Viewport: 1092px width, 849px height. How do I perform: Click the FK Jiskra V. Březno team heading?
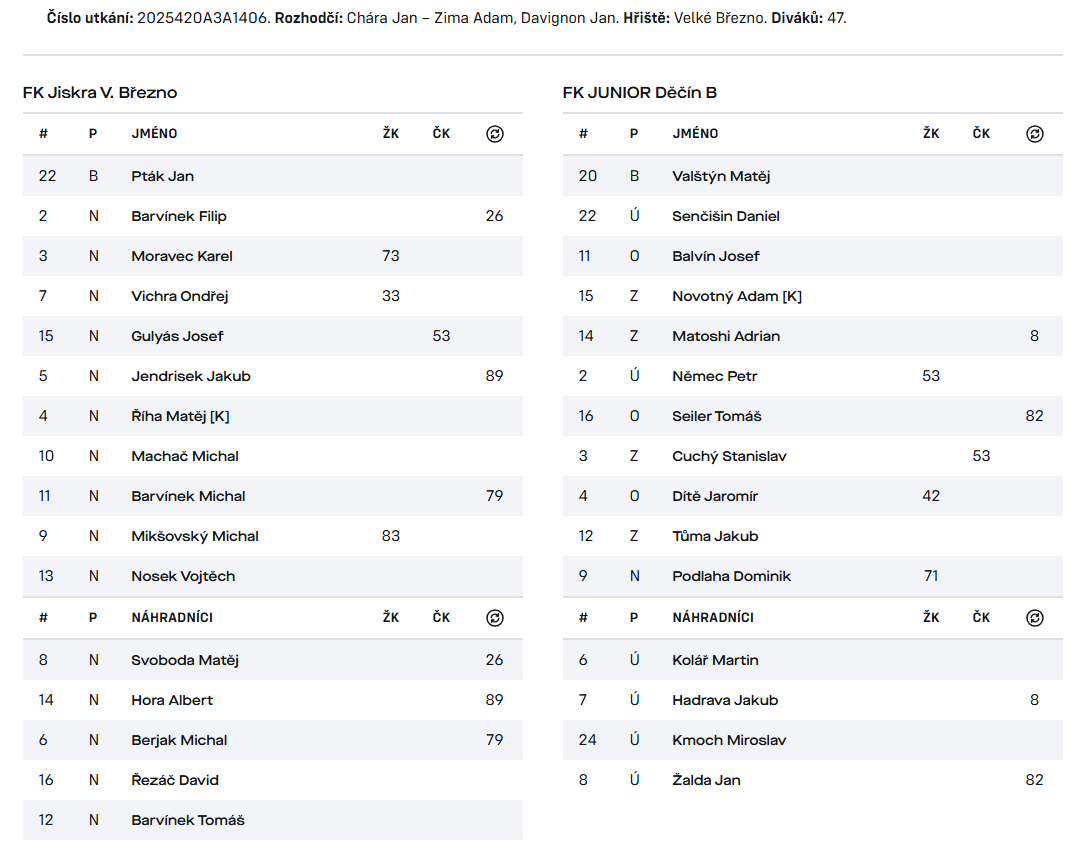(x=100, y=93)
